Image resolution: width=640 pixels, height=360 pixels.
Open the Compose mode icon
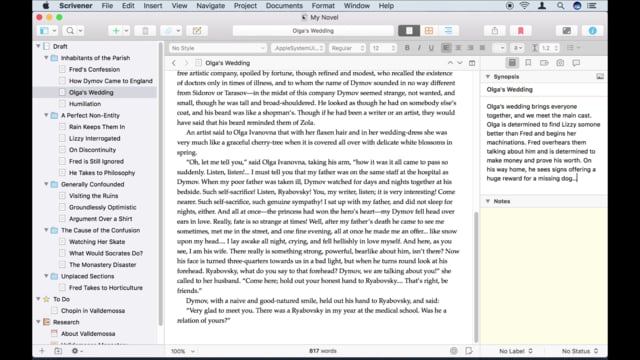[x=567, y=31]
